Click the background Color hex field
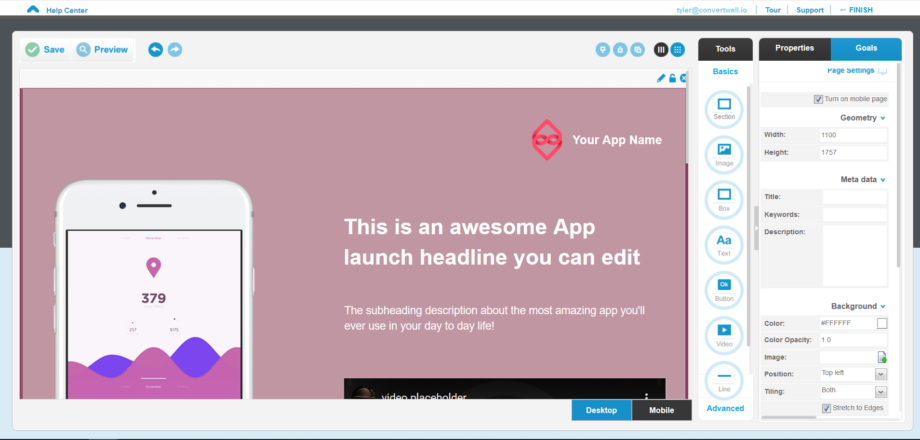Image resolution: width=920 pixels, height=440 pixels. point(847,323)
